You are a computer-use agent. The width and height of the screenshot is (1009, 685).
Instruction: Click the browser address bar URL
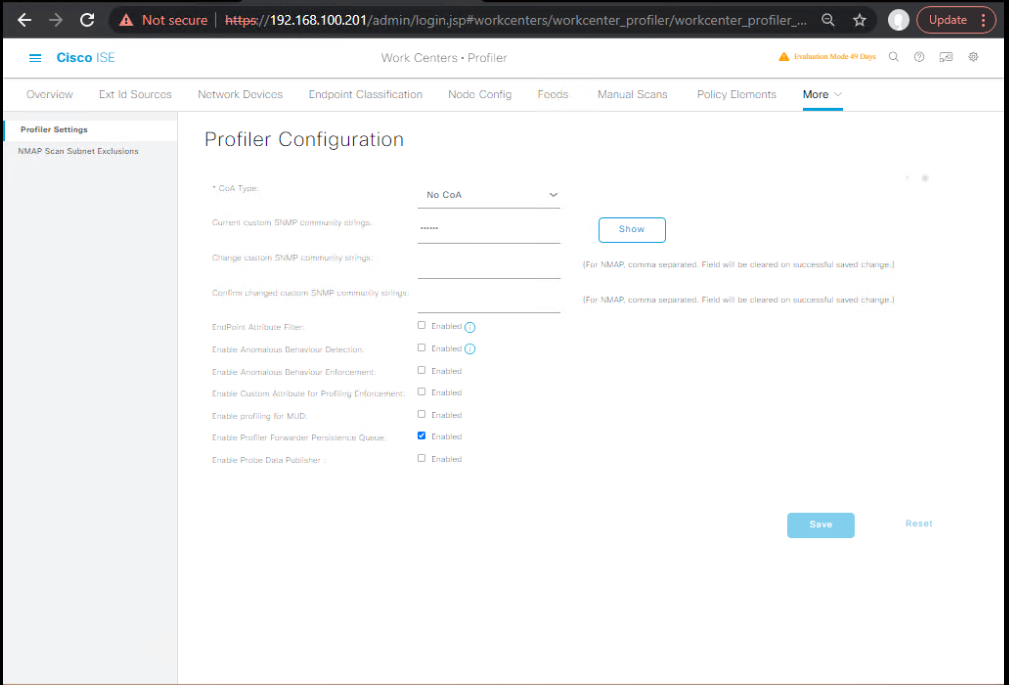click(x=515, y=20)
